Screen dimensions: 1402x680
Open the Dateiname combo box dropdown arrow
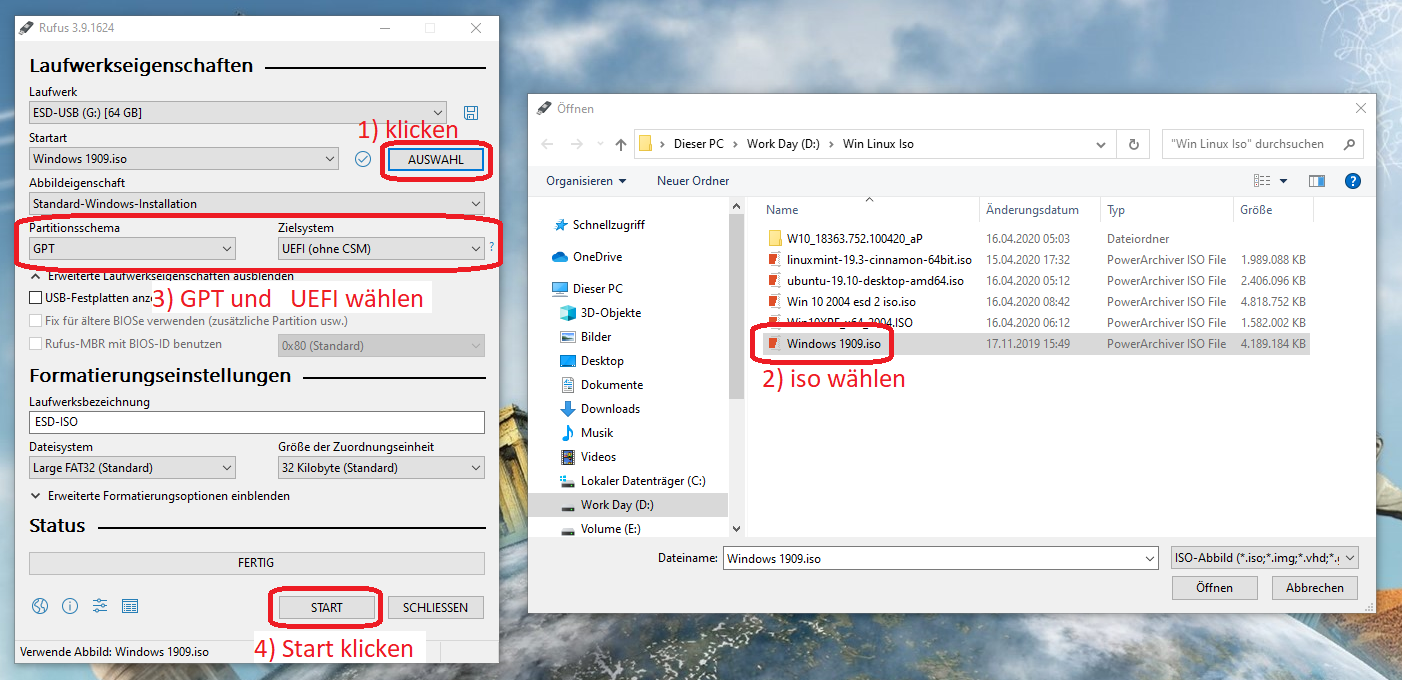click(x=1148, y=559)
